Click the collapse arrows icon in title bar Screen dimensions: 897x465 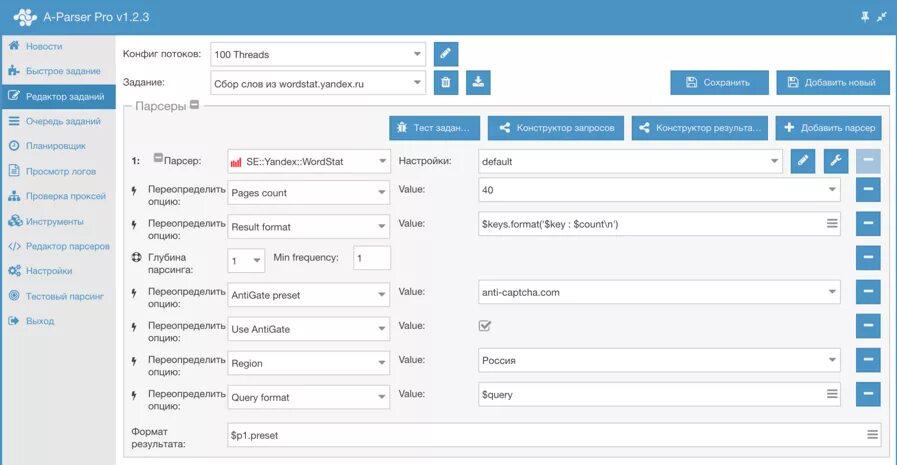tap(882, 17)
